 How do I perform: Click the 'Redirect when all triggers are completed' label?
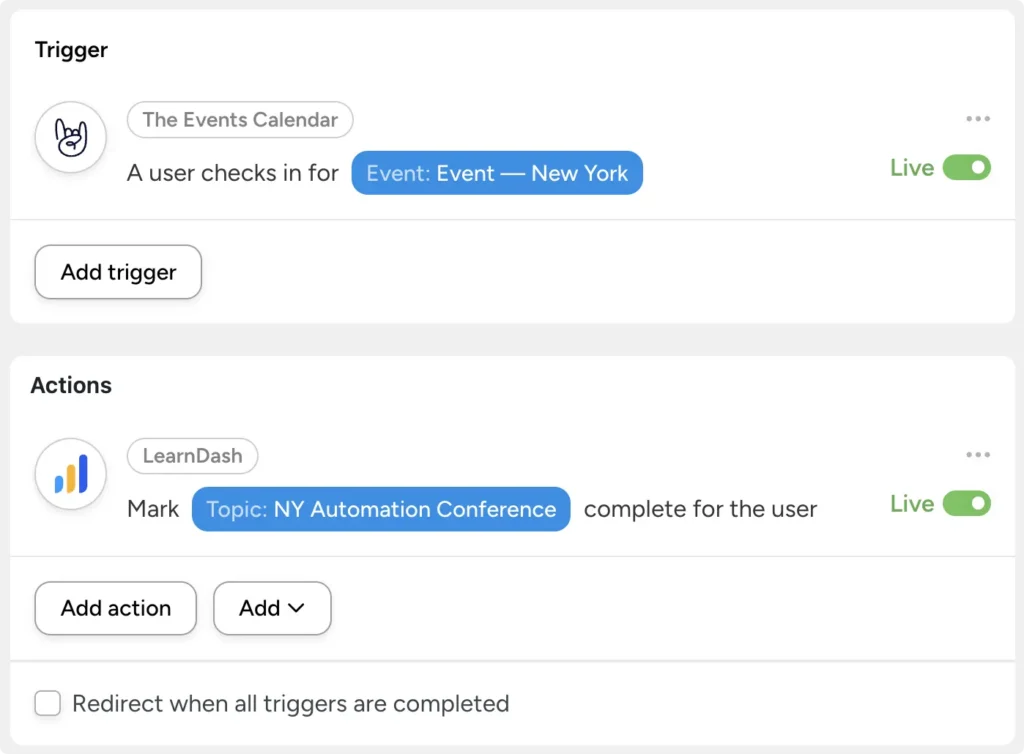291,704
